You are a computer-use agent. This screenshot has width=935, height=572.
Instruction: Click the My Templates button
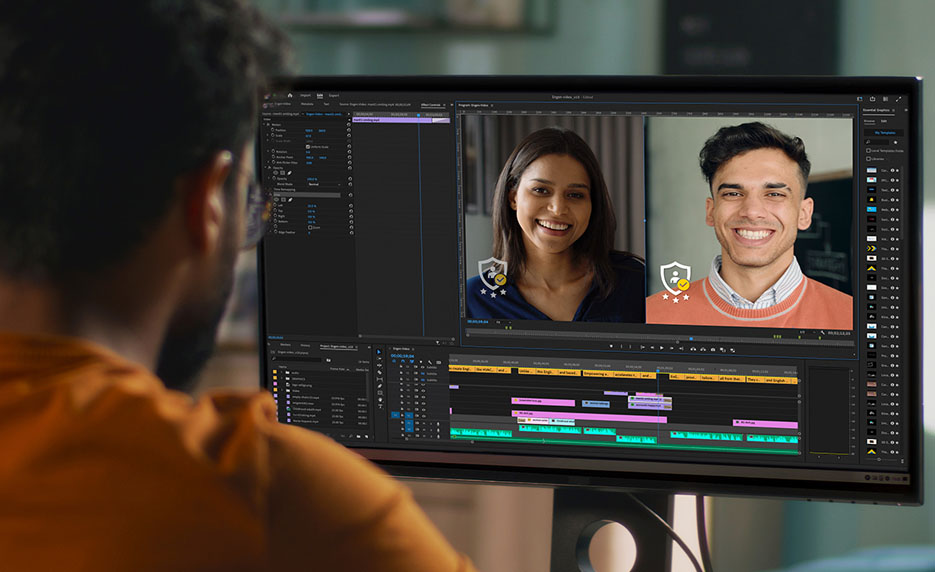885,132
